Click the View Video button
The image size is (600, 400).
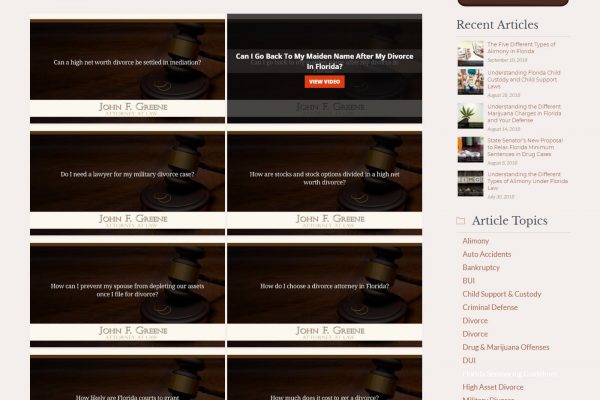coord(324,81)
